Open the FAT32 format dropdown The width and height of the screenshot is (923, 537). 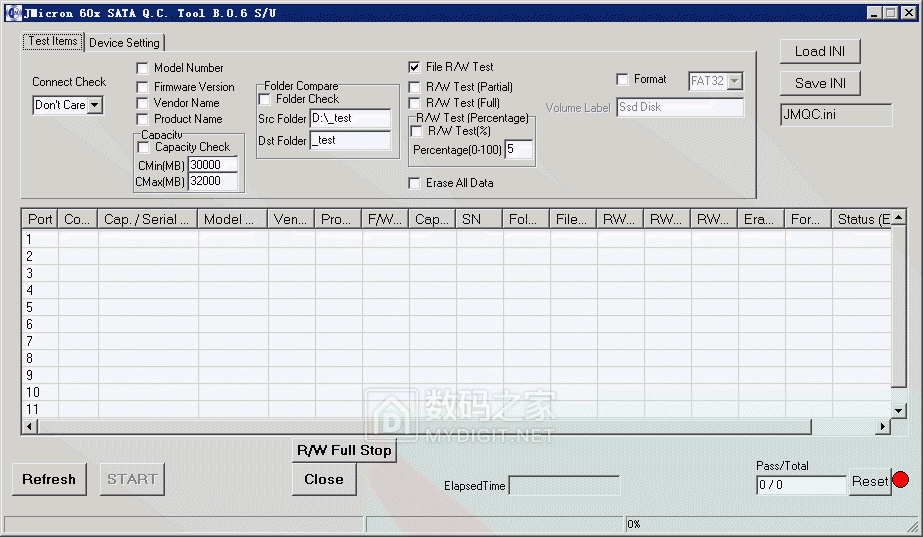pos(735,81)
